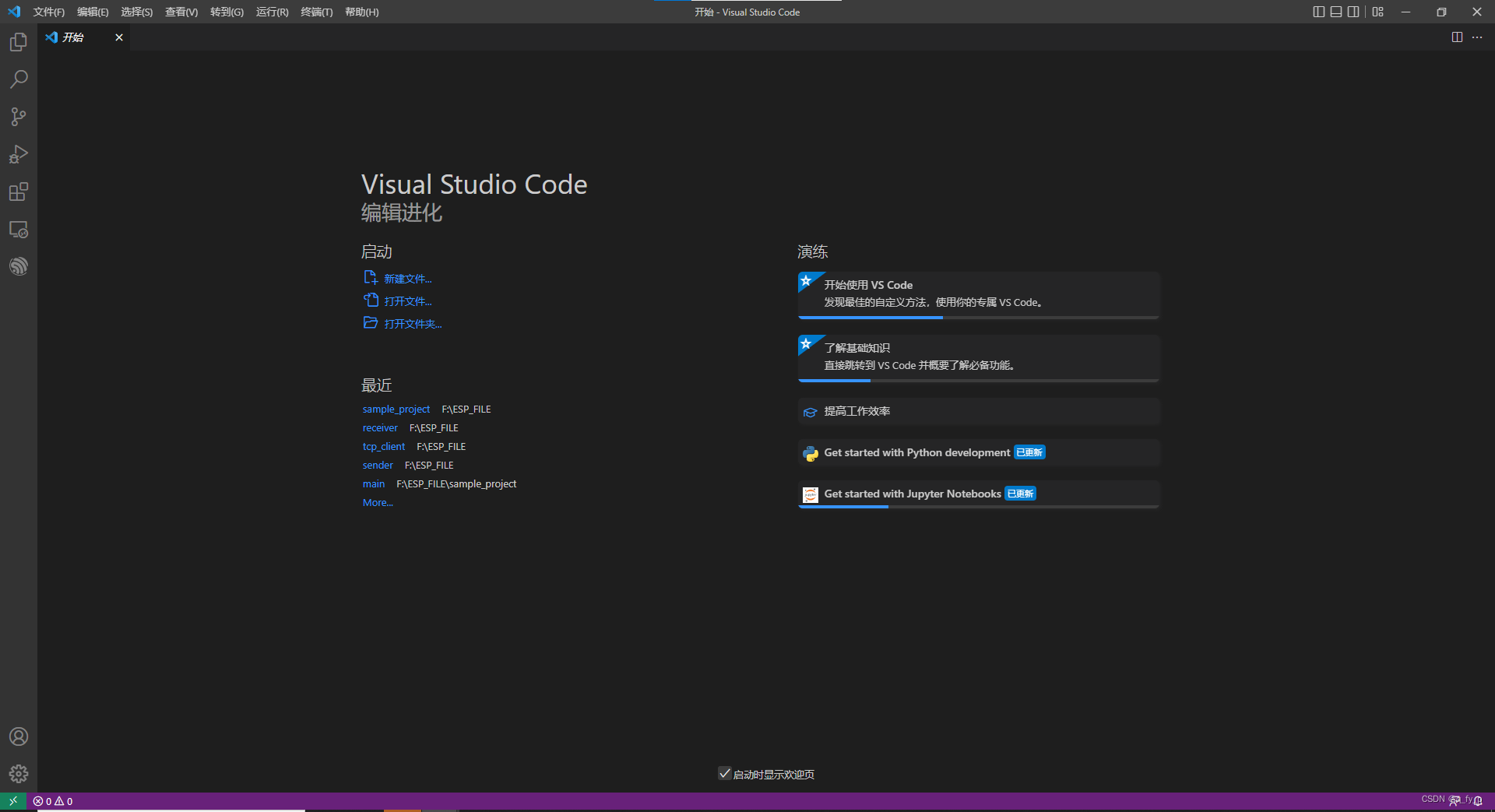Open Get started with Python development walkthrough
Viewport: 1495px width, 812px height.
click(x=979, y=452)
